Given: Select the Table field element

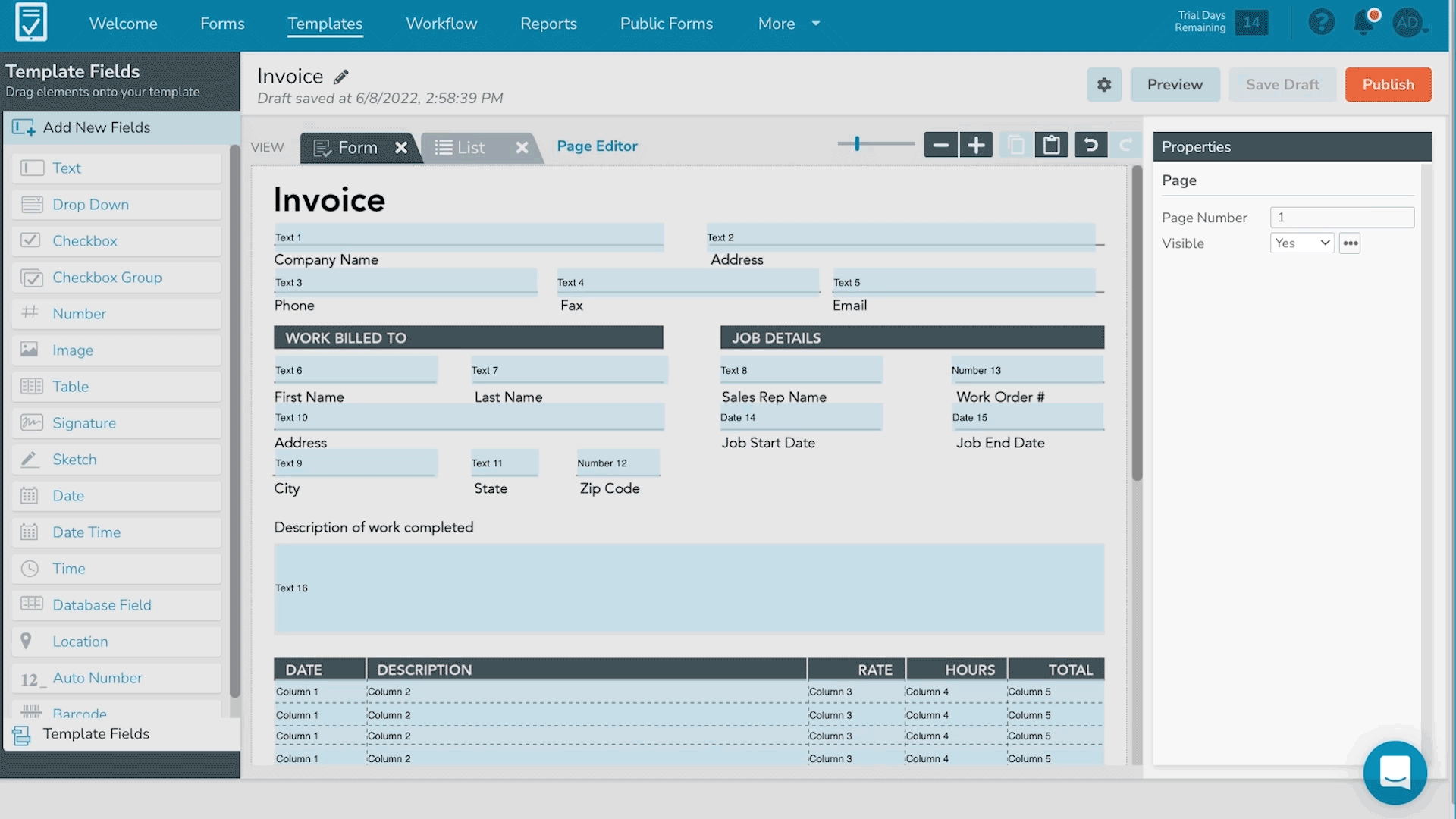Looking at the screenshot, I should tap(116, 387).
